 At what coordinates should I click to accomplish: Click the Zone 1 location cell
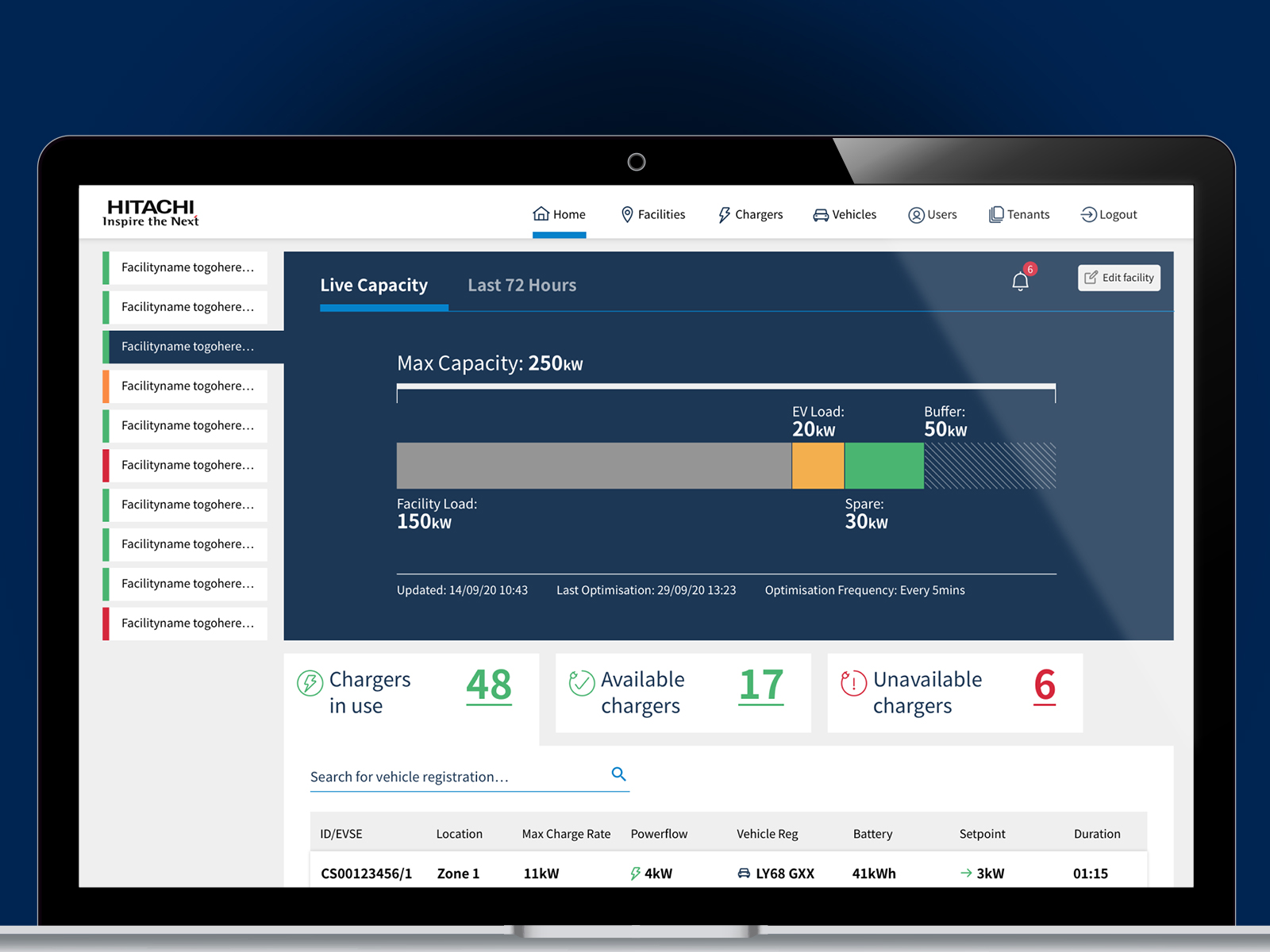point(459,873)
